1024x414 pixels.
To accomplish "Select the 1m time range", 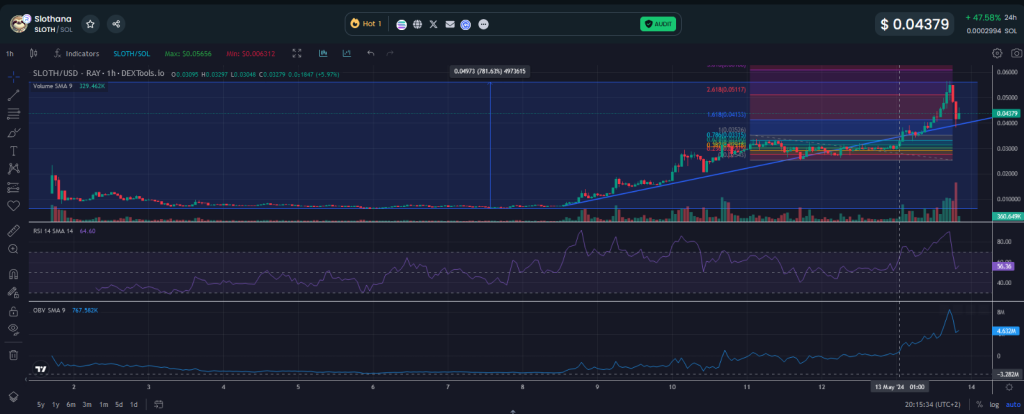I will pyautogui.click(x=103, y=404).
